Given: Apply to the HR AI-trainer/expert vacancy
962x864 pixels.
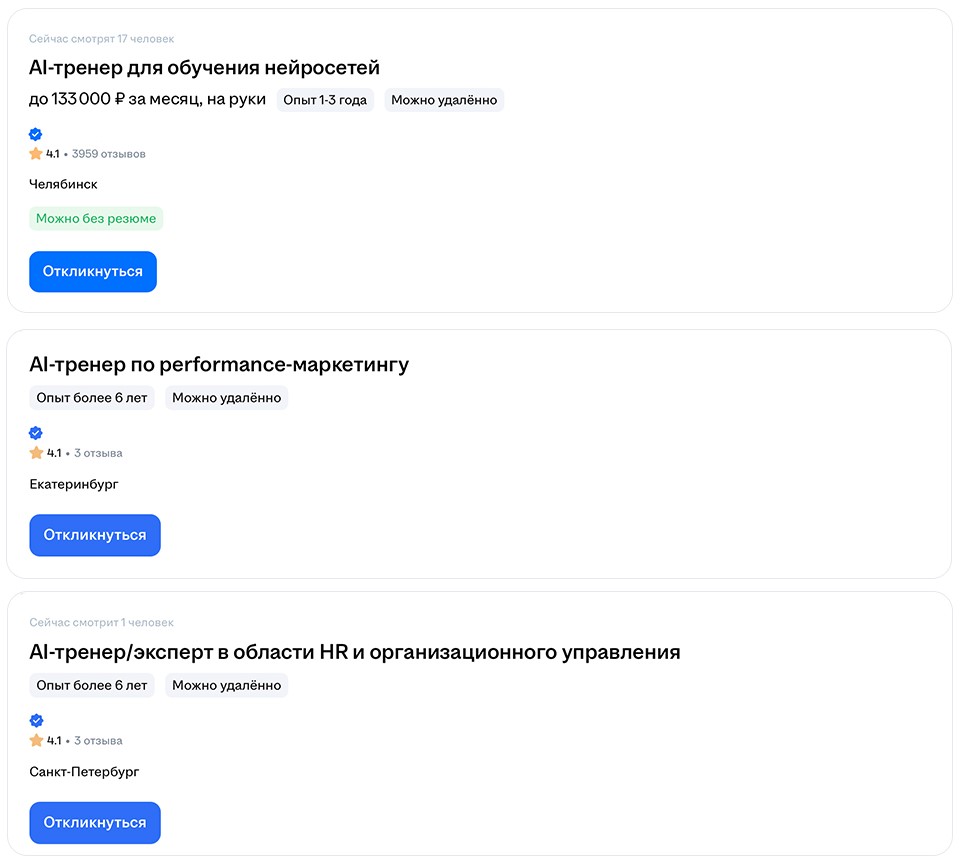Looking at the screenshot, I should [x=95, y=822].
